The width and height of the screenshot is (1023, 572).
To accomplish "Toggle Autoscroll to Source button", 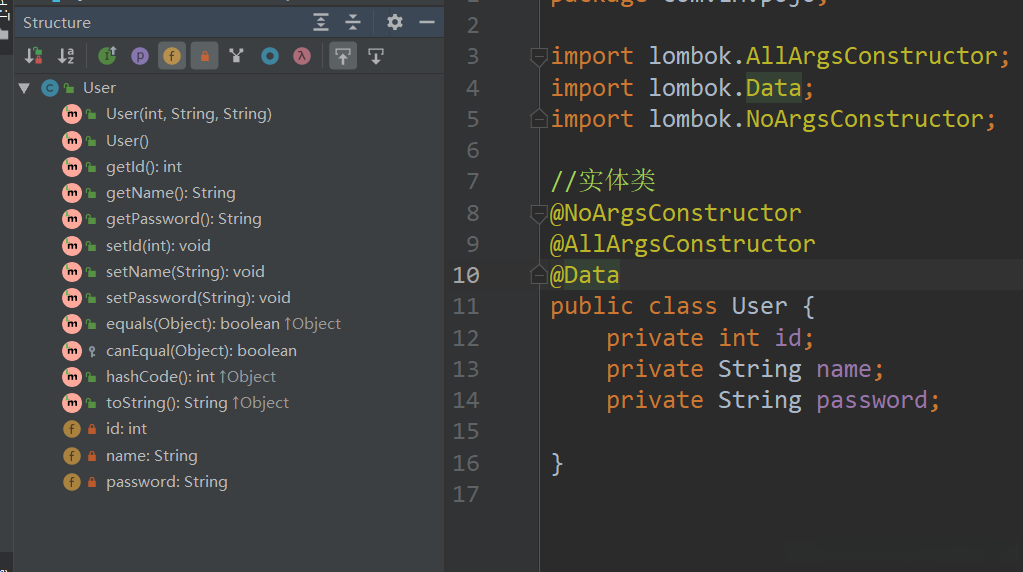I will click(x=343, y=56).
